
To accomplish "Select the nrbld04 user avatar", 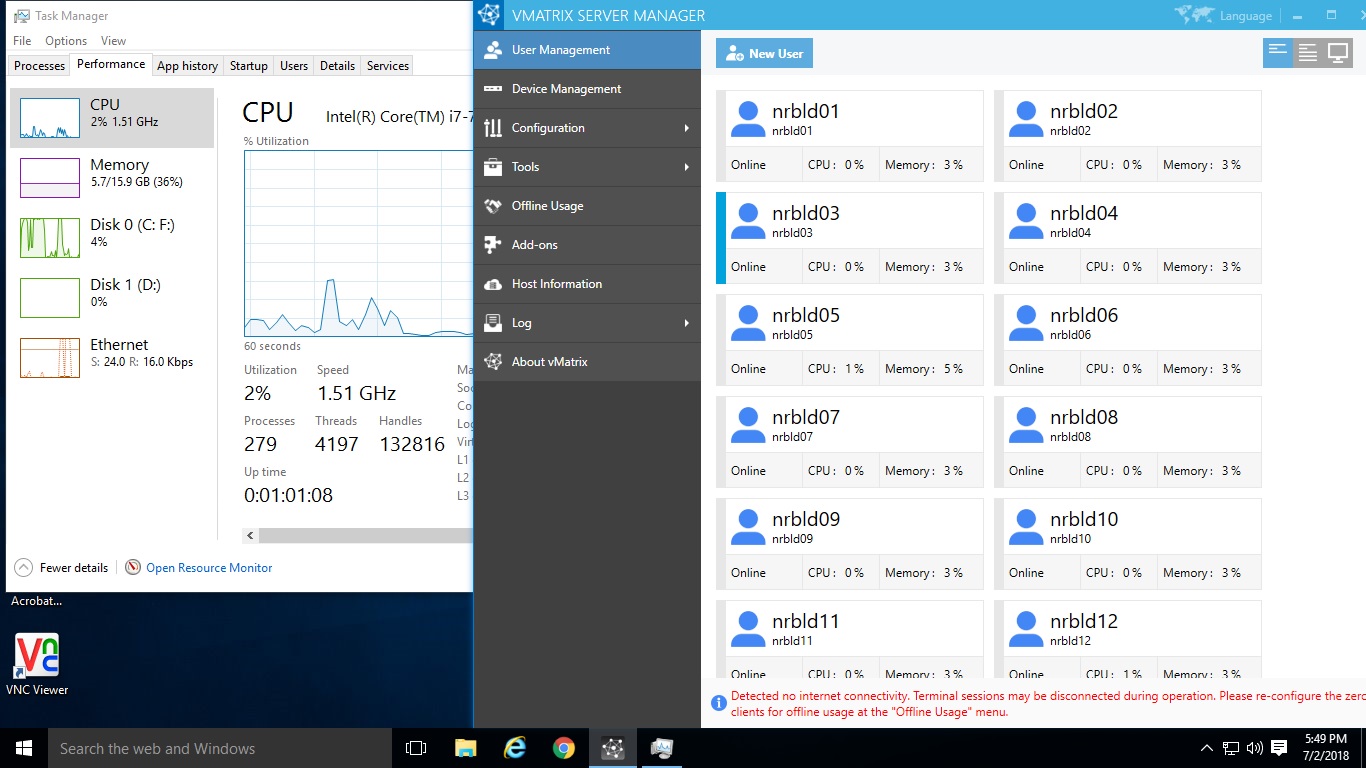I will pos(1026,221).
